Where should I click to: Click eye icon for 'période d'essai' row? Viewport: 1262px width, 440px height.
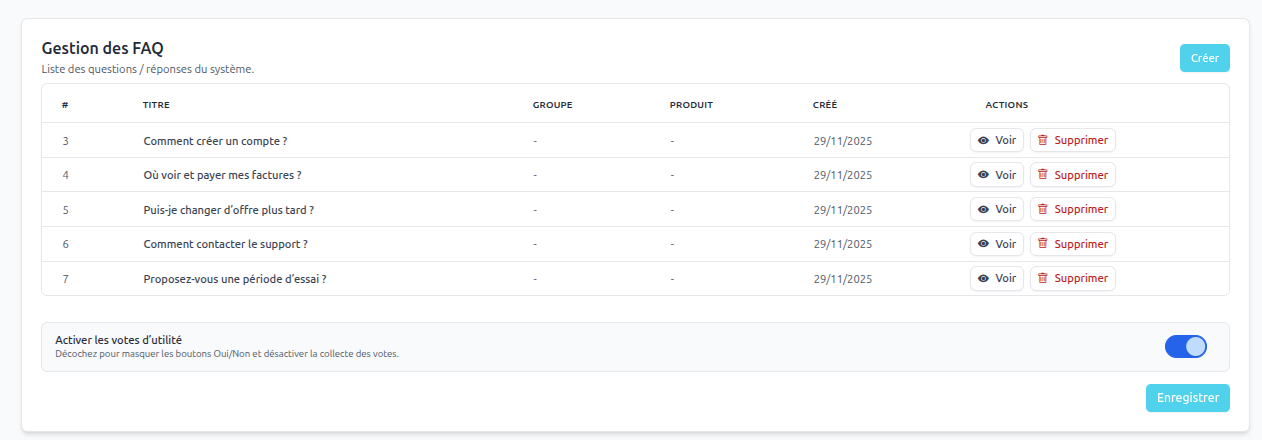(x=983, y=279)
